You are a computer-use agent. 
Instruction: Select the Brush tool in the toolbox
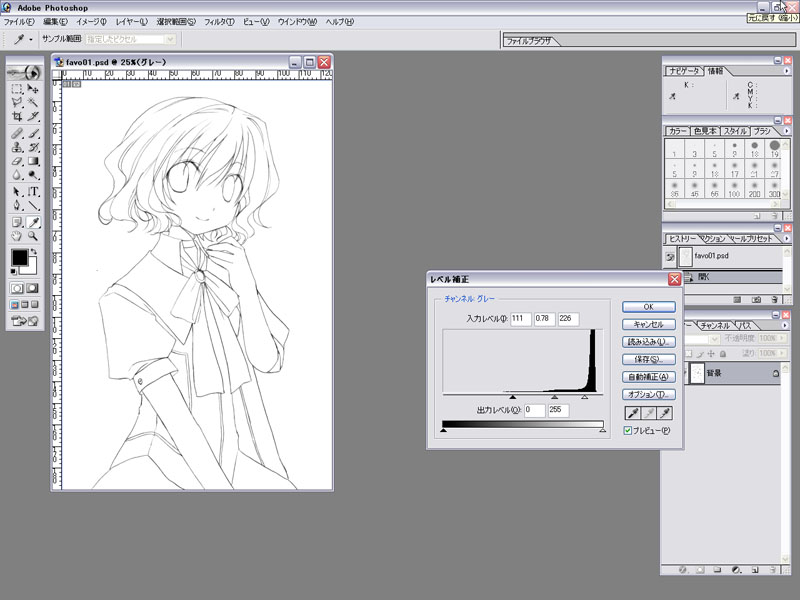33,134
